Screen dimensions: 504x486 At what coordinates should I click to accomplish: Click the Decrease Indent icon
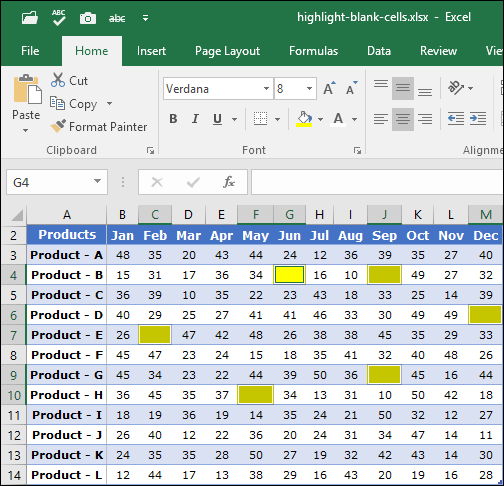[456, 119]
